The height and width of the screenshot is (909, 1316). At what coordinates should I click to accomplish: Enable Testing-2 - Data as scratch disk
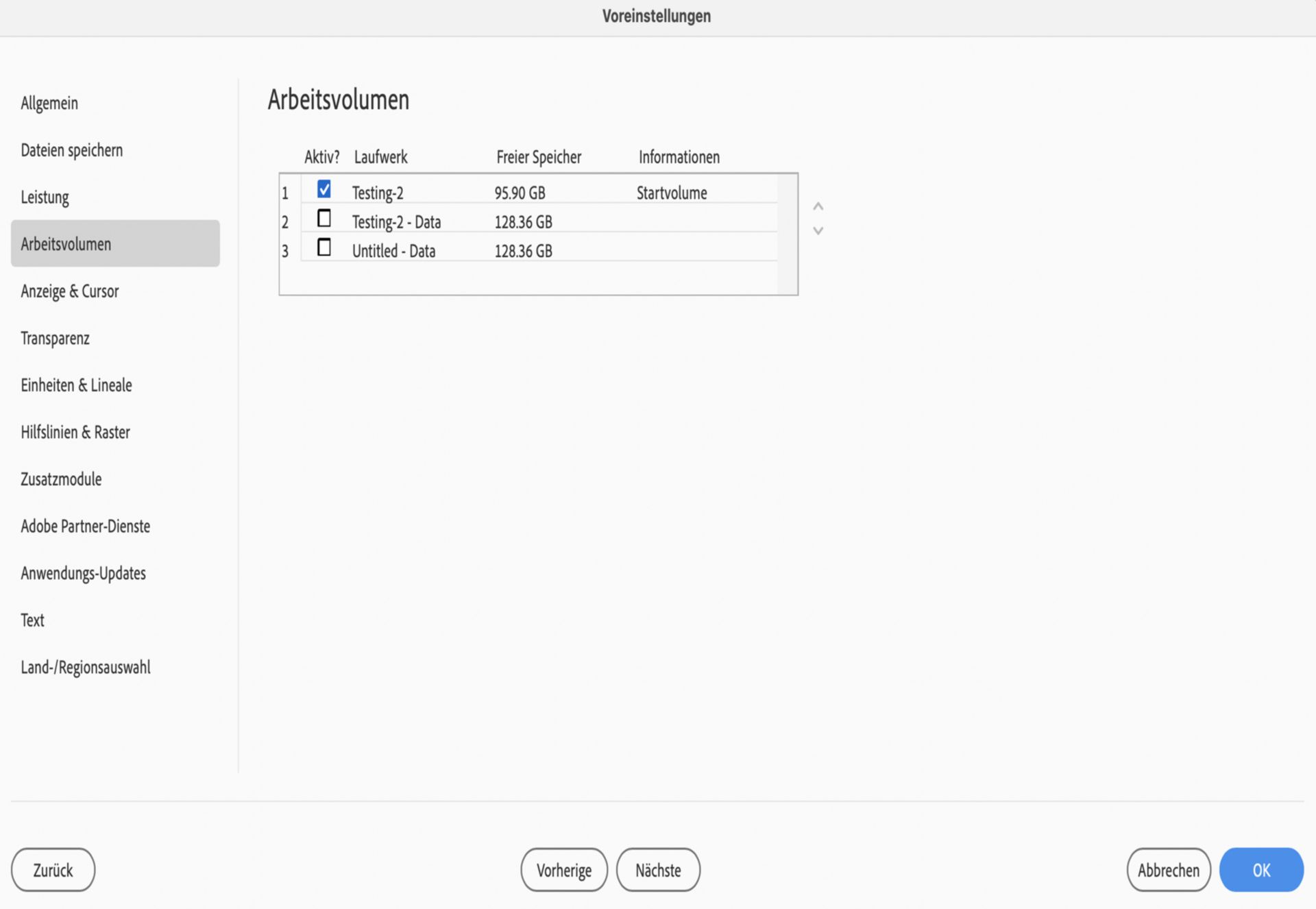(324, 218)
